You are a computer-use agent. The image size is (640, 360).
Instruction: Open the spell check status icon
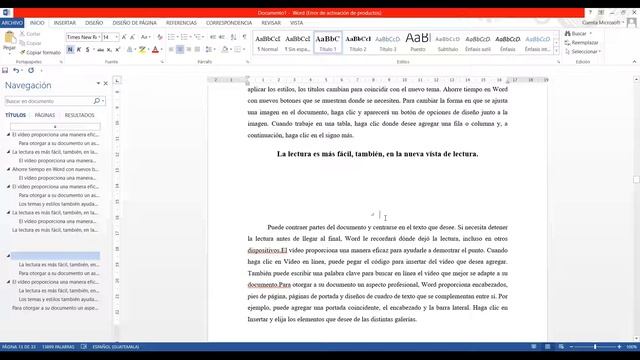(x=84, y=347)
